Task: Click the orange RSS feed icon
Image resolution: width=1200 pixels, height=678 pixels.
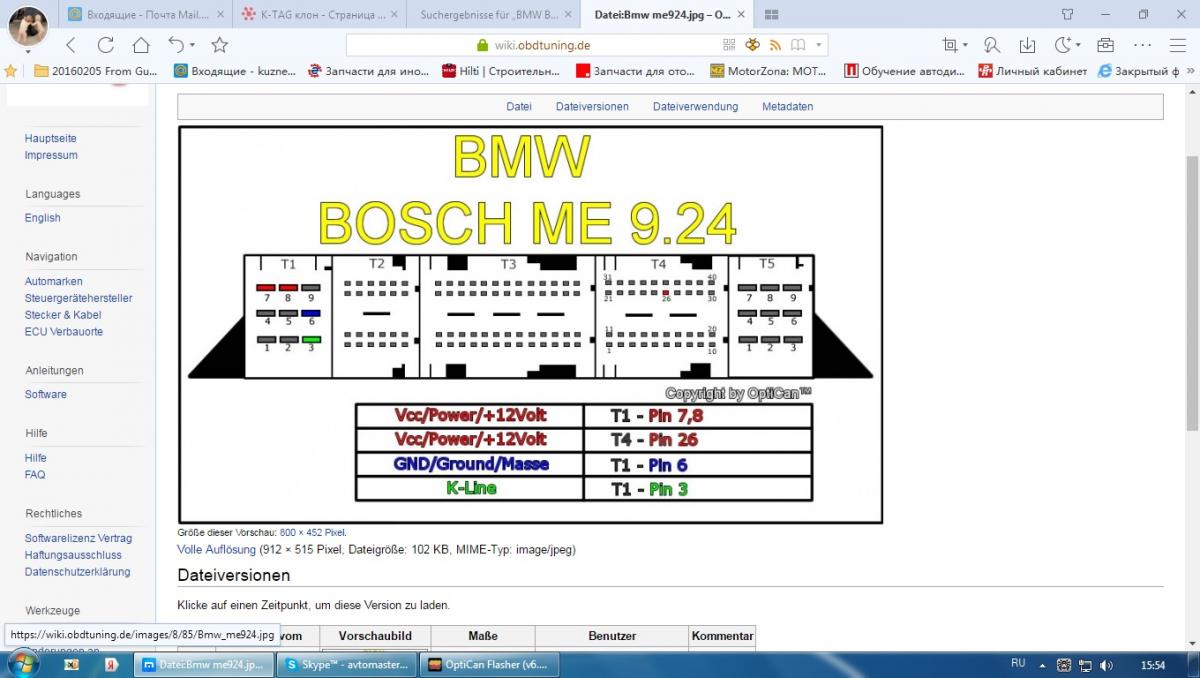Action: tap(775, 45)
